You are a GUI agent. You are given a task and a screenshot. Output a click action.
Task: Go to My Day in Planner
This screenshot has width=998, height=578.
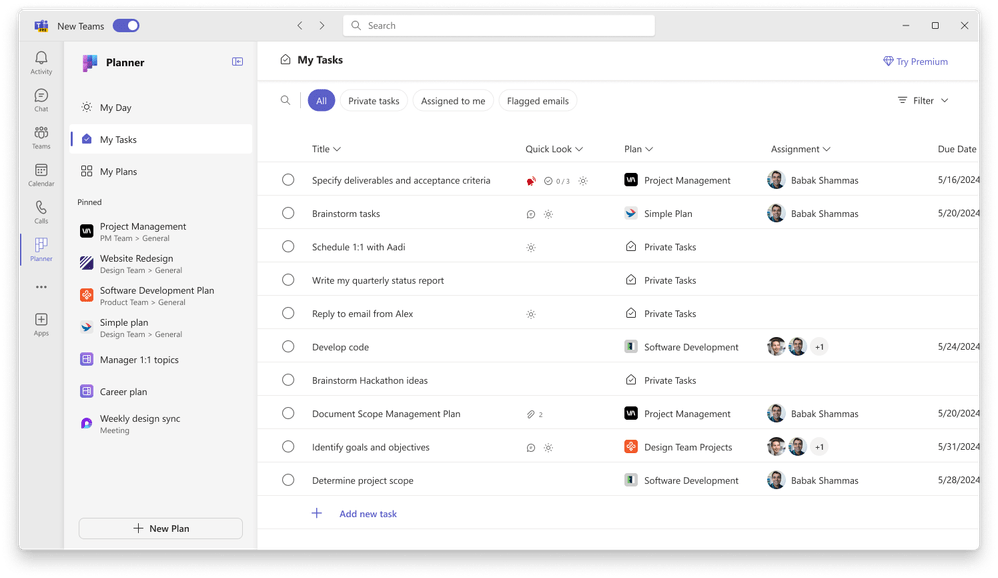(x=115, y=108)
